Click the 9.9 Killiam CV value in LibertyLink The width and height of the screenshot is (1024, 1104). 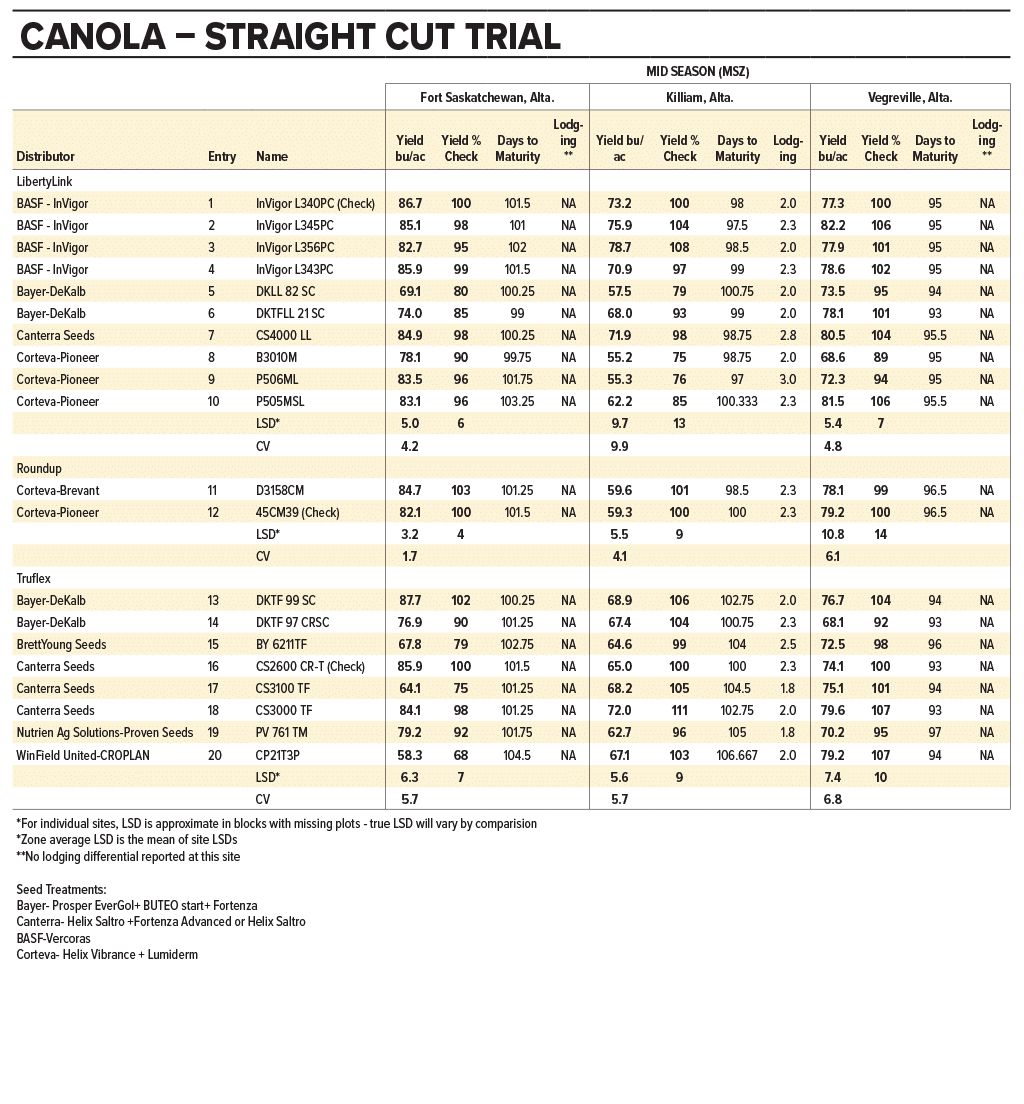619,446
